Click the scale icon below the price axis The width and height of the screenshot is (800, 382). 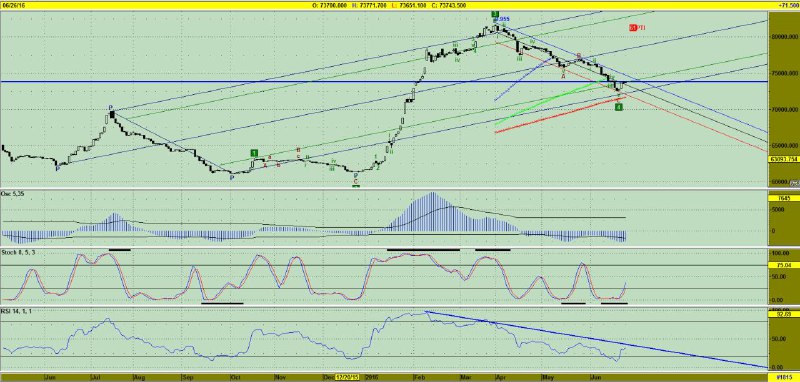point(794,183)
